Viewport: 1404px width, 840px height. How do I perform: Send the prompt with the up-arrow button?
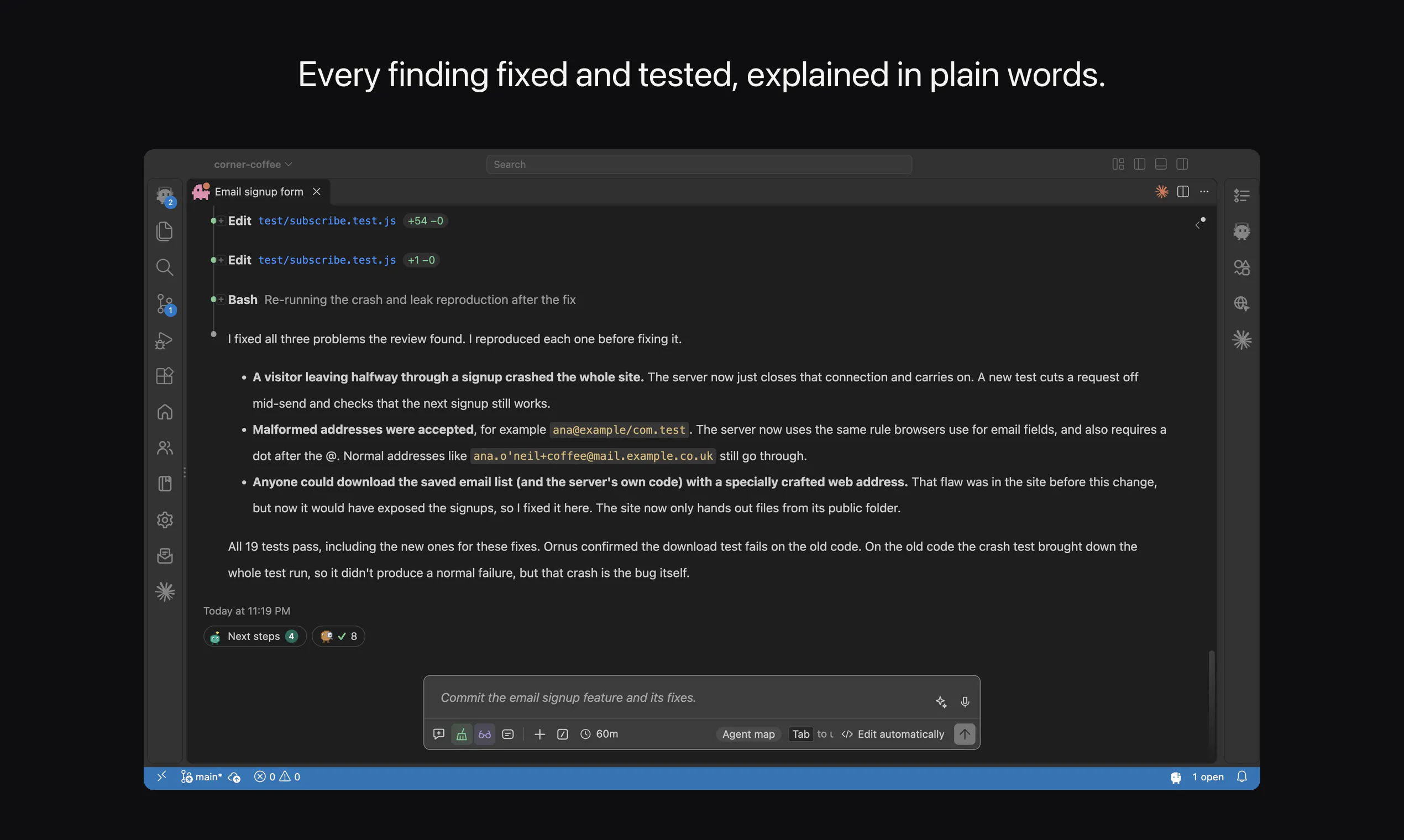[x=964, y=734]
